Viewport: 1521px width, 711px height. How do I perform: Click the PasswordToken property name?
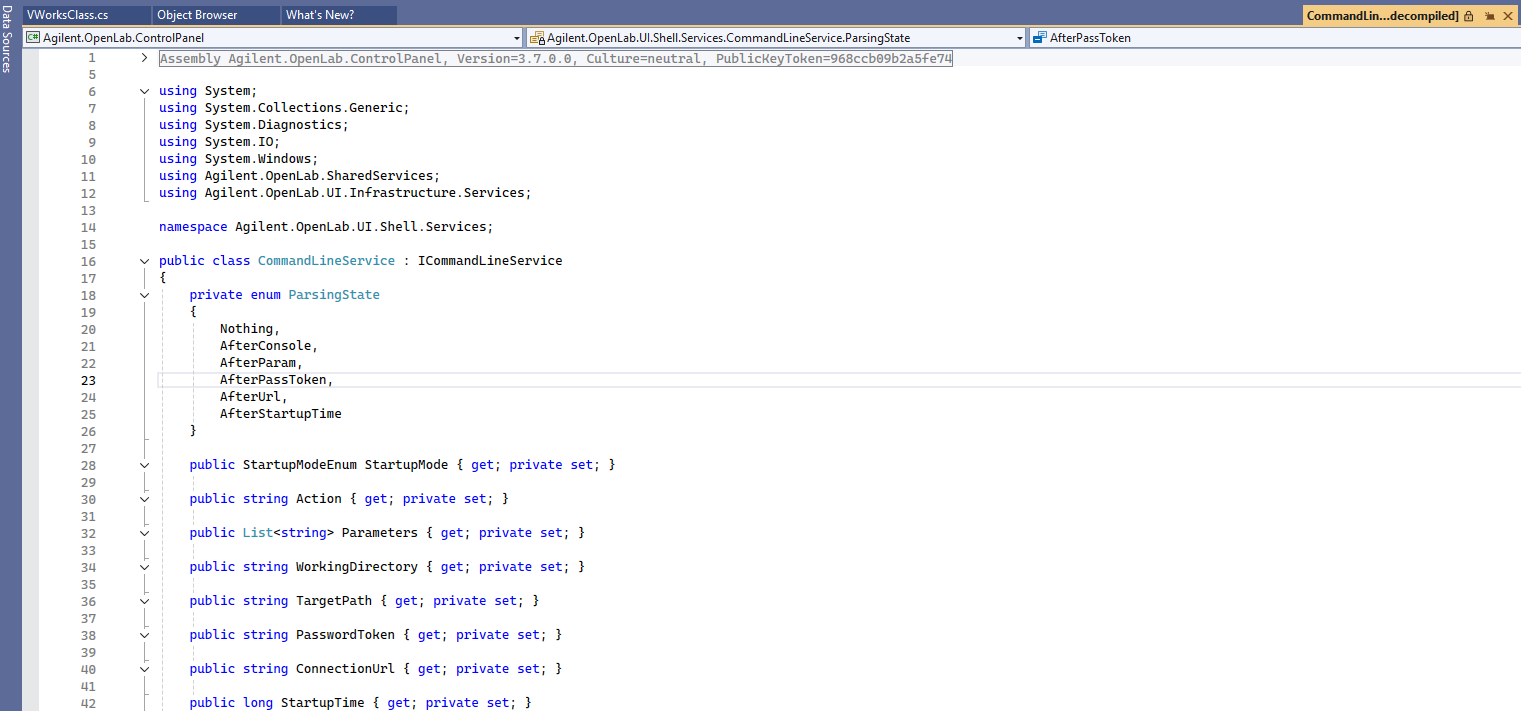coord(346,635)
